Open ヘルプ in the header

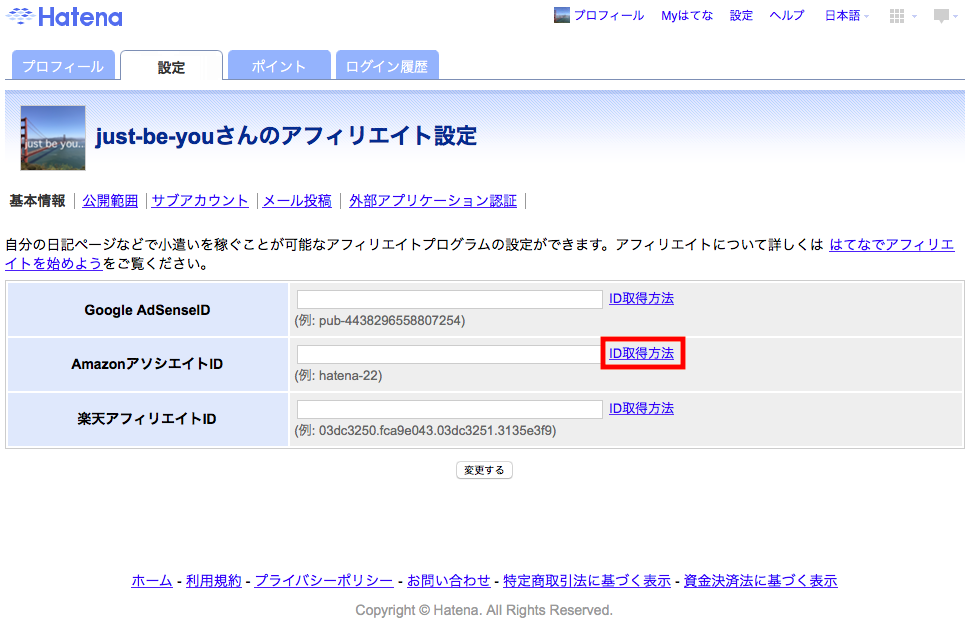[787, 15]
